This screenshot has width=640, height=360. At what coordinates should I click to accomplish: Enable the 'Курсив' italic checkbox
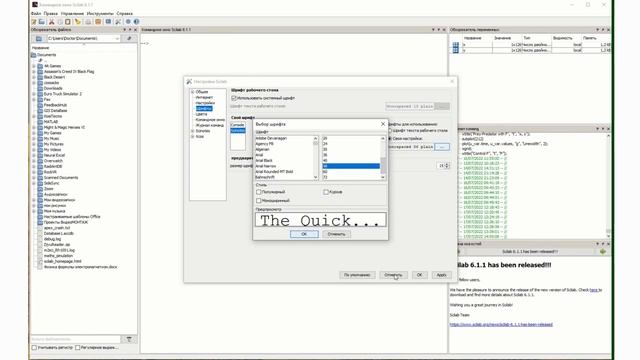(326, 192)
